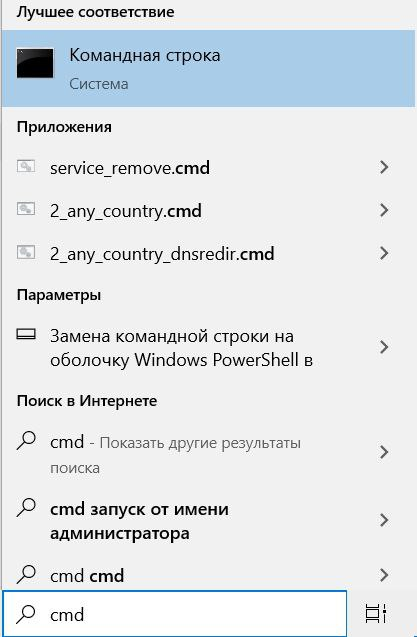This screenshot has height=637, width=417.
Task: Expand details arrow for 2_any_country_dnsredir.cmd
Action: [x=384, y=254]
